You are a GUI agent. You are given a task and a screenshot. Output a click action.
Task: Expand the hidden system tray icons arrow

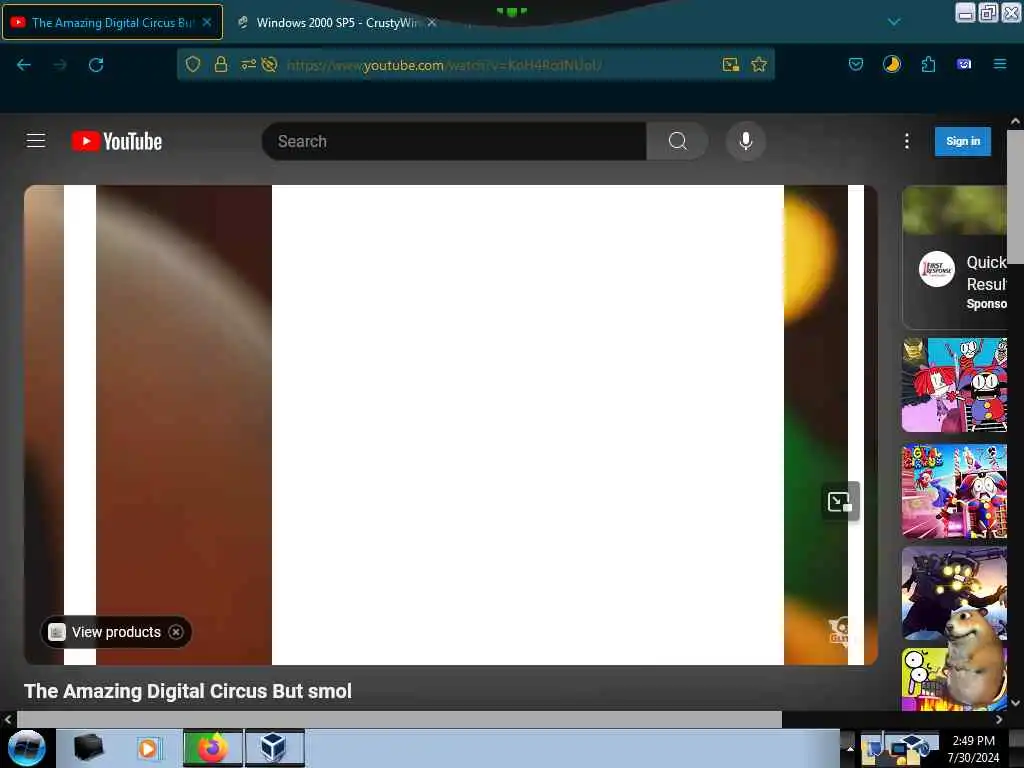click(x=850, y=748)
